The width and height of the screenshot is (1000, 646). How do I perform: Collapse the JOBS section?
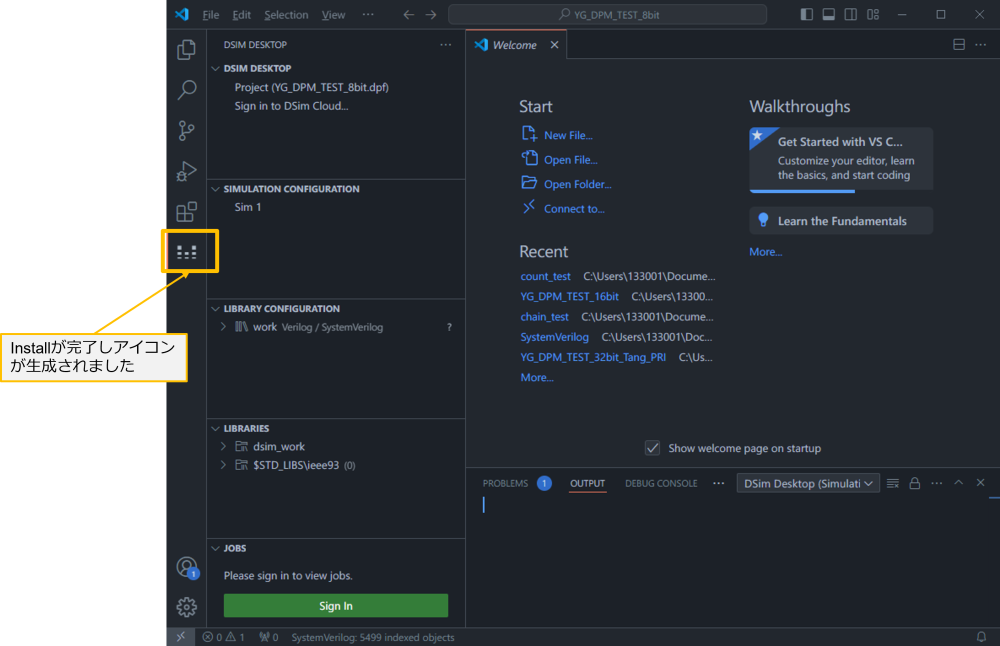[216, 548]
